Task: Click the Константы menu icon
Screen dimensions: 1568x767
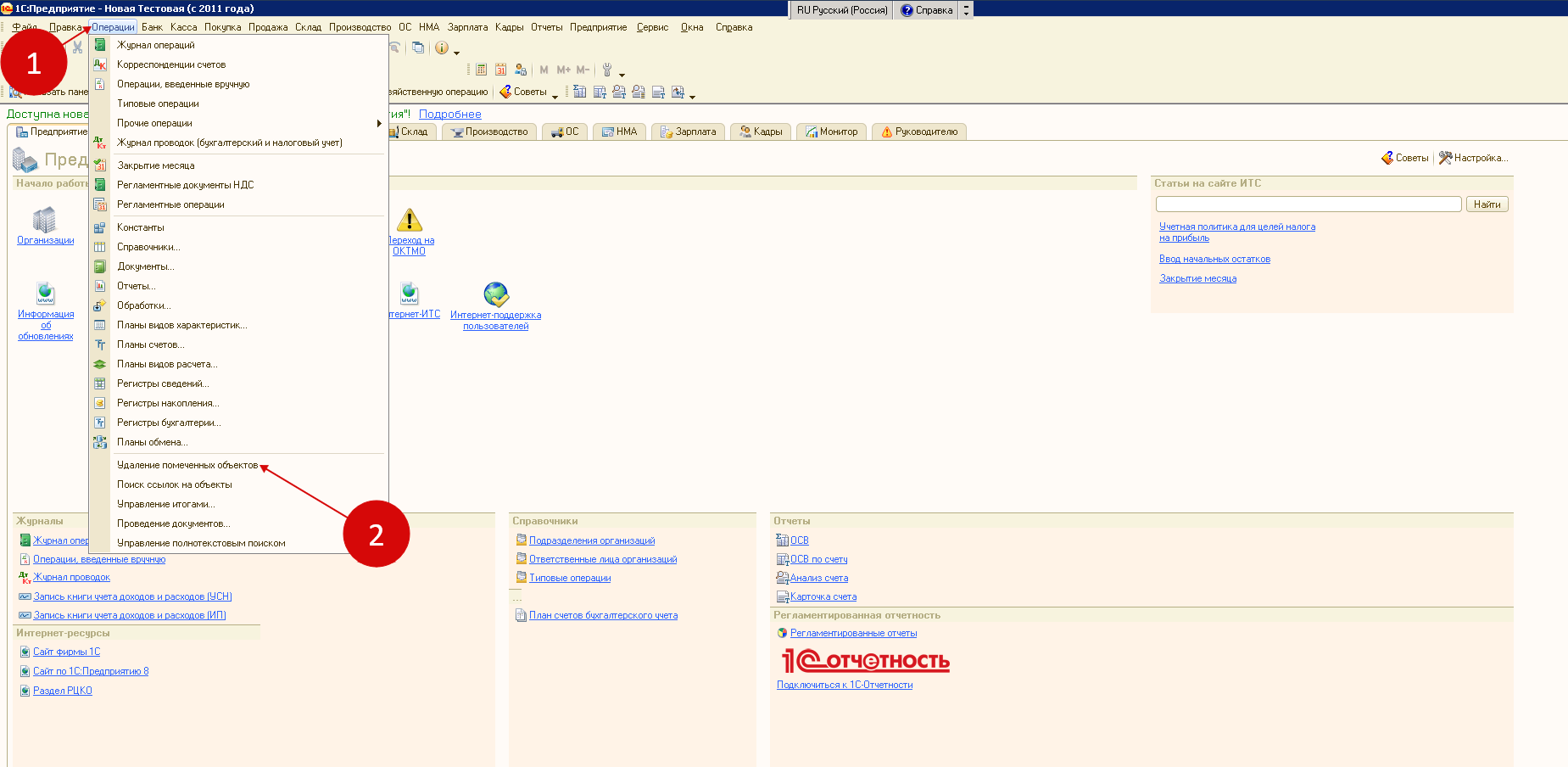Action: 100,227
